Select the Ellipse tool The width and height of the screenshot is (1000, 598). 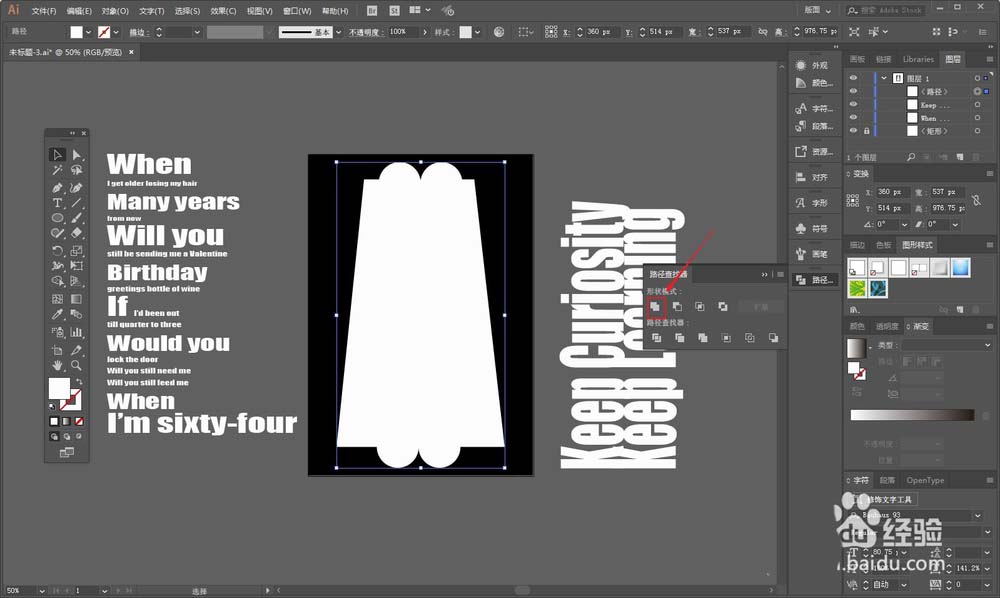[57, 218]
